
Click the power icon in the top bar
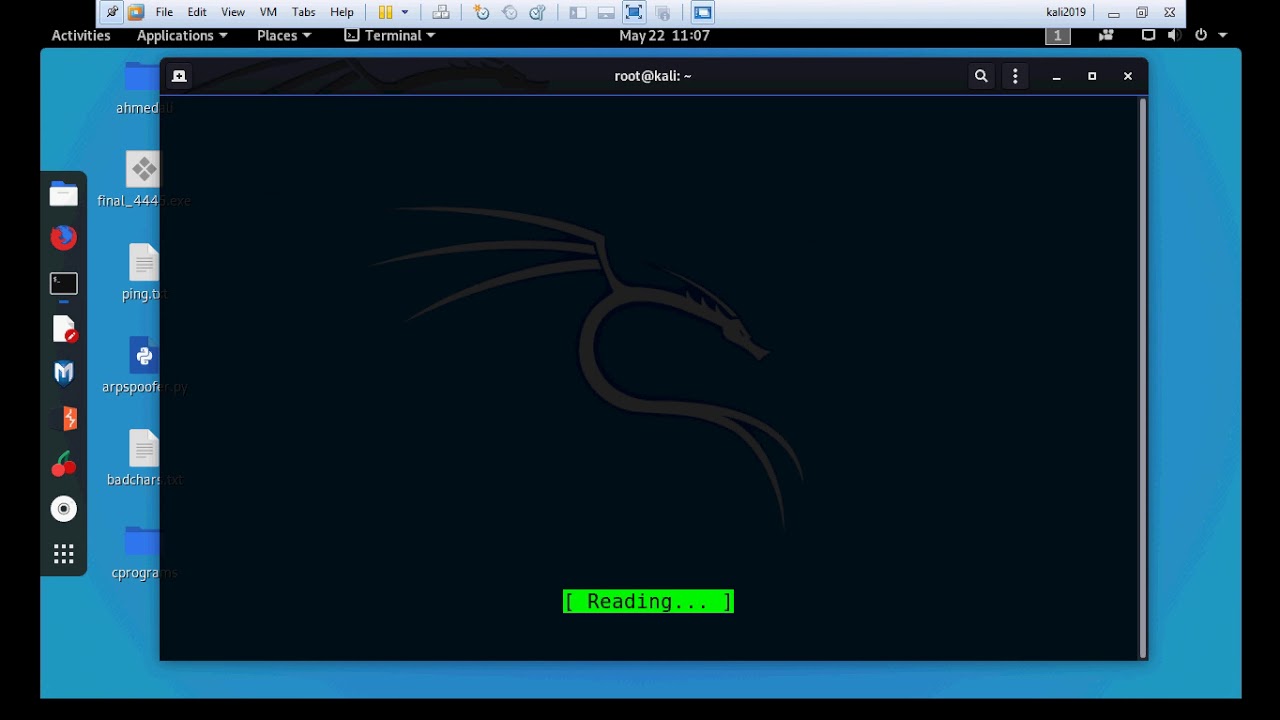click(1201, 35)
